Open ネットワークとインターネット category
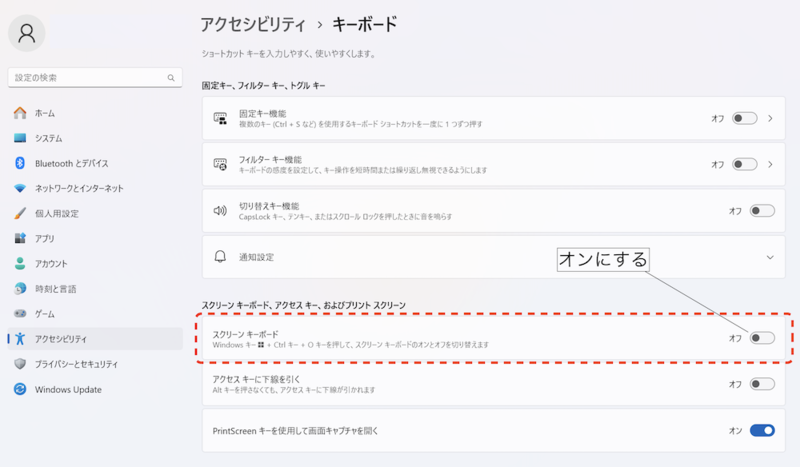Image resolution: width=800 pixels, height=467 pixels. click(95, 188)
